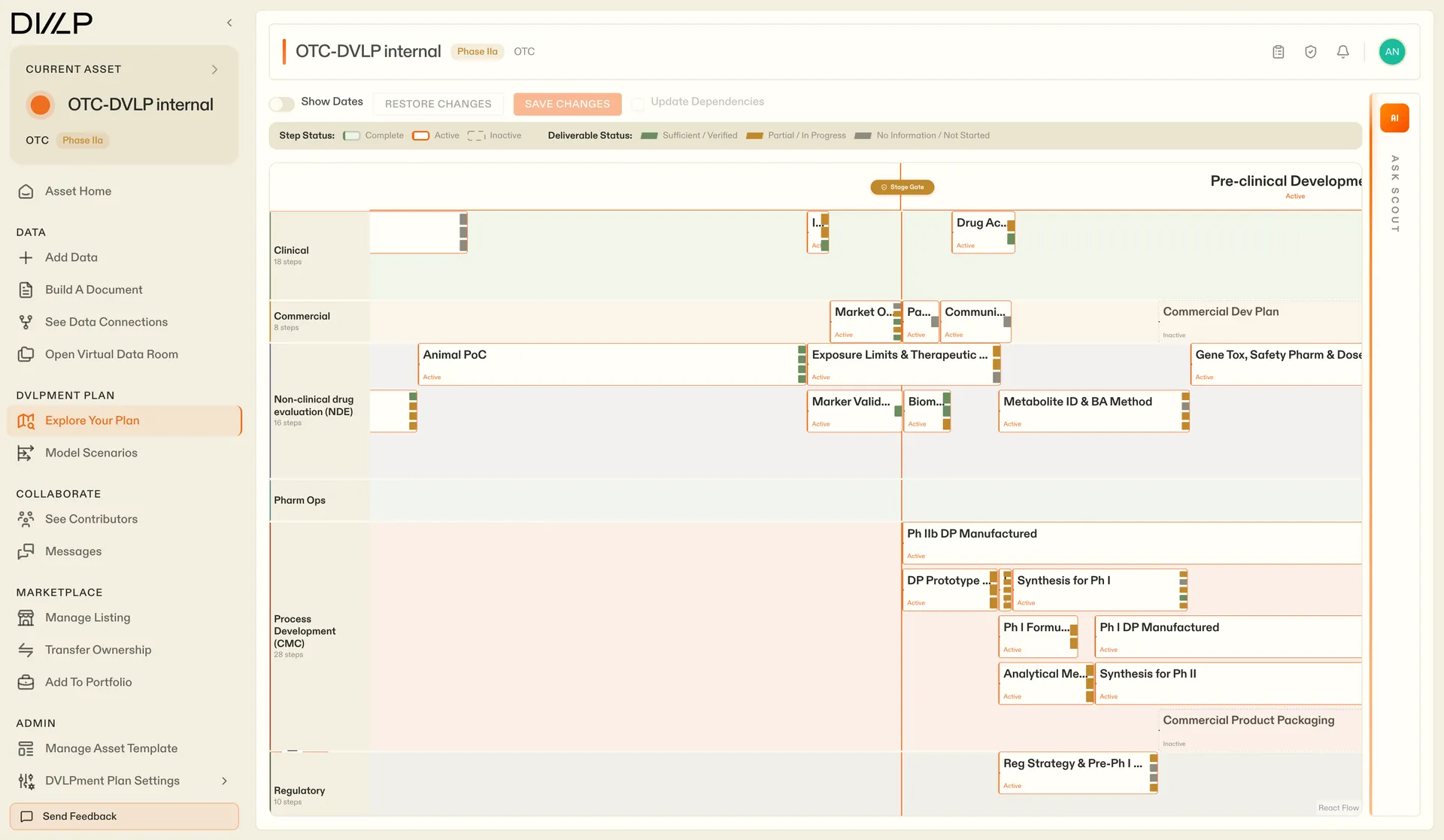The width and height of the screenshot is (1444, 840).
Task: Click the Messages chat icon
Action: click(x=26, y=552)
